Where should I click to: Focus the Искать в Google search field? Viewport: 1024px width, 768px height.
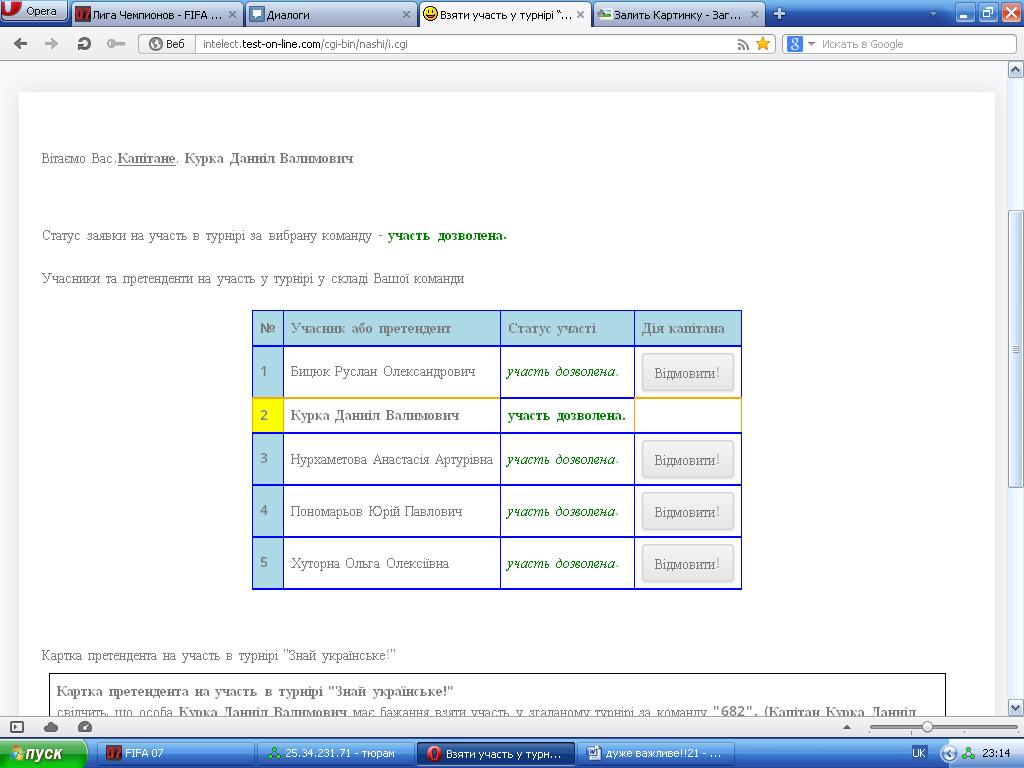pos(916,44)
